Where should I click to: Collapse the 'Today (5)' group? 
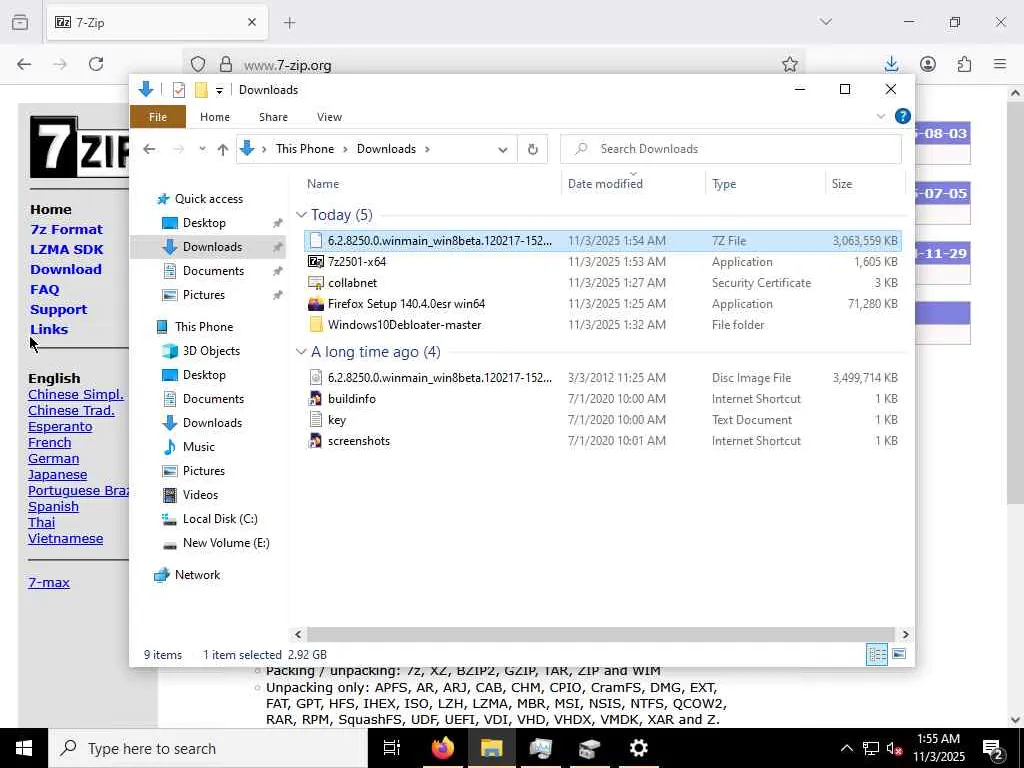[x=301, y=214]
